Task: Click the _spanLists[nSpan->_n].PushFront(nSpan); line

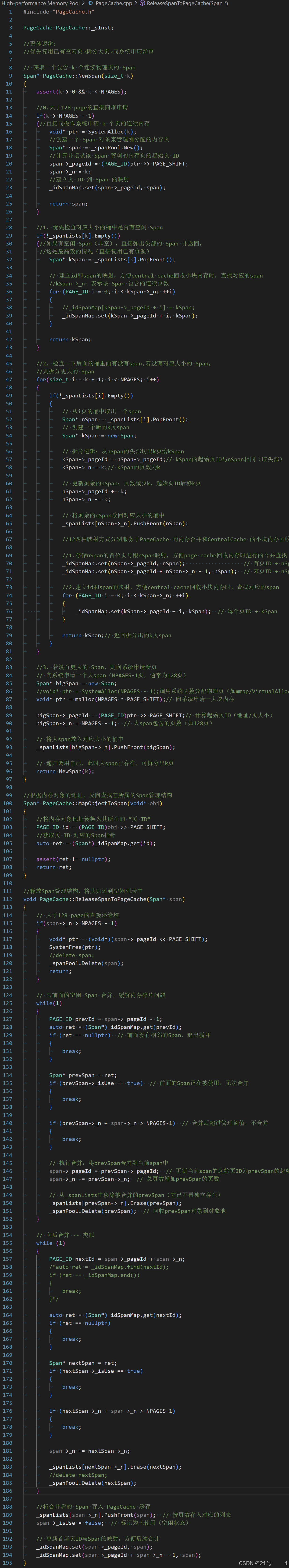Action: point(125,523)
